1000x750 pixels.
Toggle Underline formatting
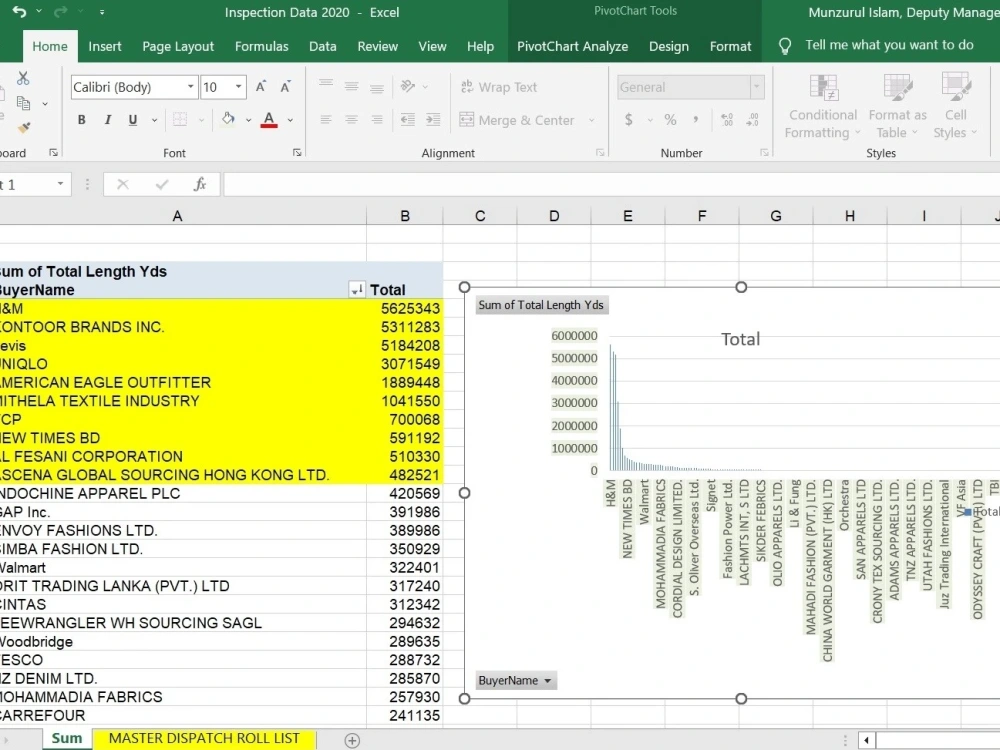pos(132,120)
